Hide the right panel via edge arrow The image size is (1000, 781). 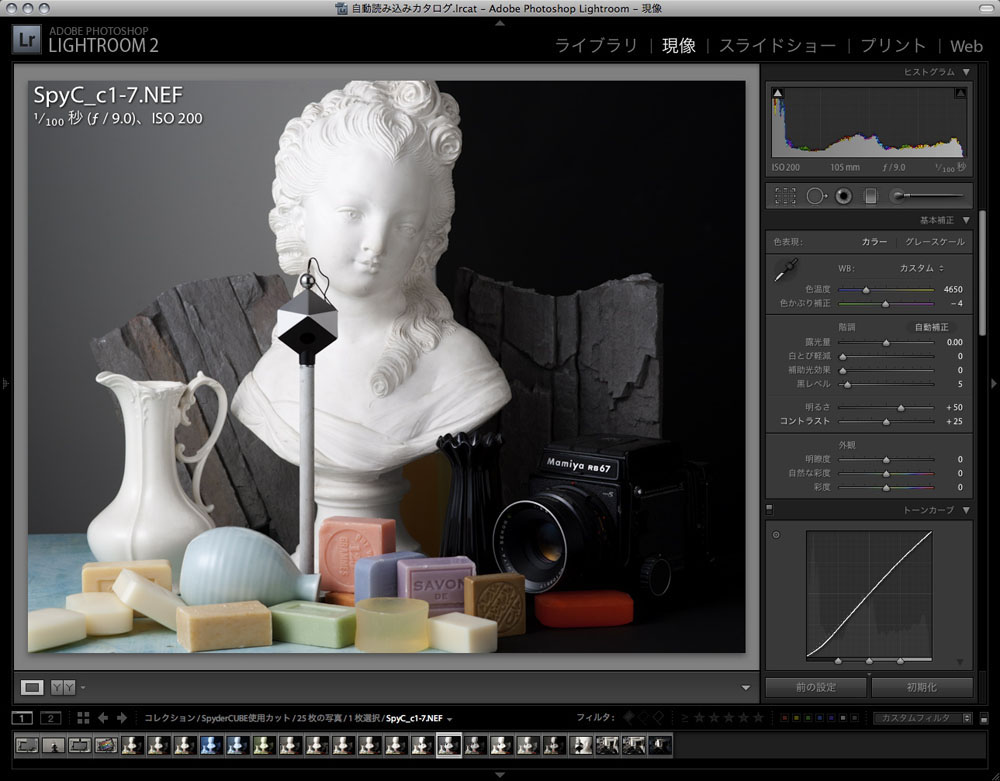pyautogui.click(x=994, y=383)
